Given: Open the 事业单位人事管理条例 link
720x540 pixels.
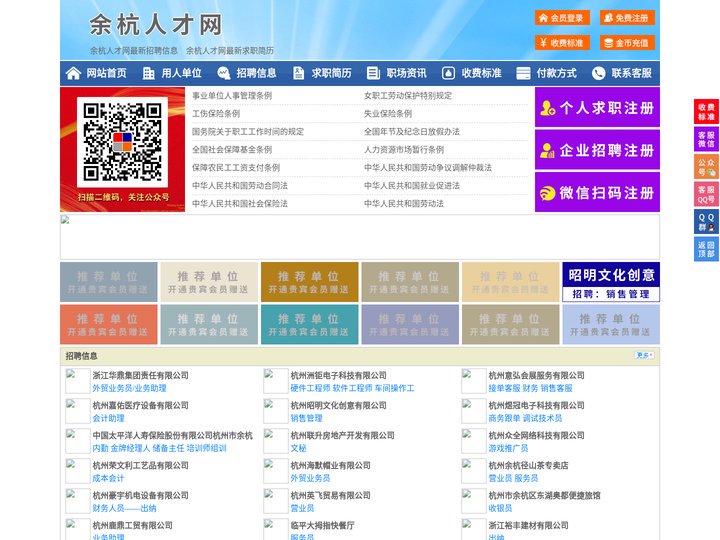Looking at the screenshot, I should (232, 96).
